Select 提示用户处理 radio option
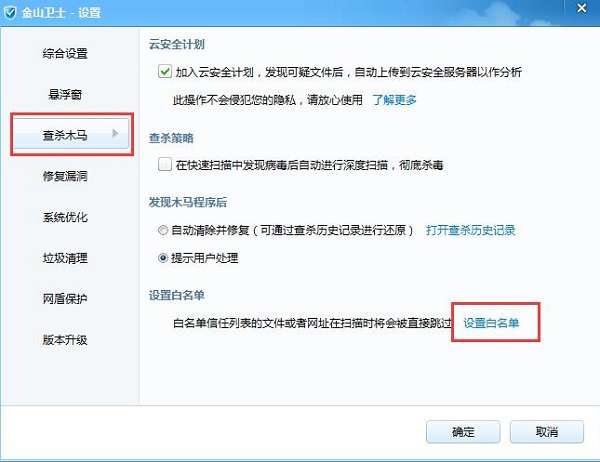Screen dimensions: 600x462 click(x=163, y=258)
